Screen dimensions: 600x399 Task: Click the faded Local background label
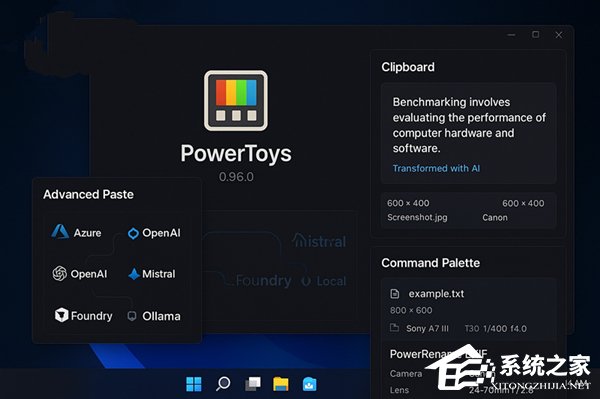click(331, 281)
